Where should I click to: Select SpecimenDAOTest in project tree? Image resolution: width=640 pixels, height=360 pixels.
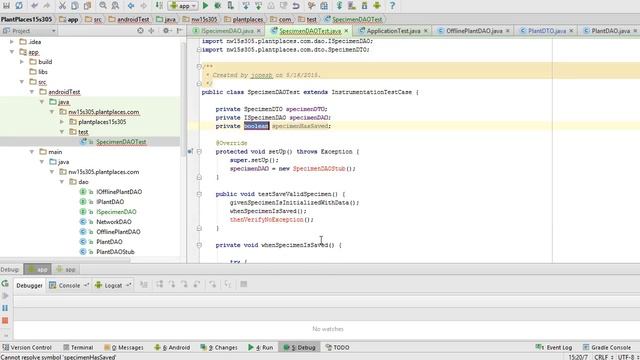(121, 142)
